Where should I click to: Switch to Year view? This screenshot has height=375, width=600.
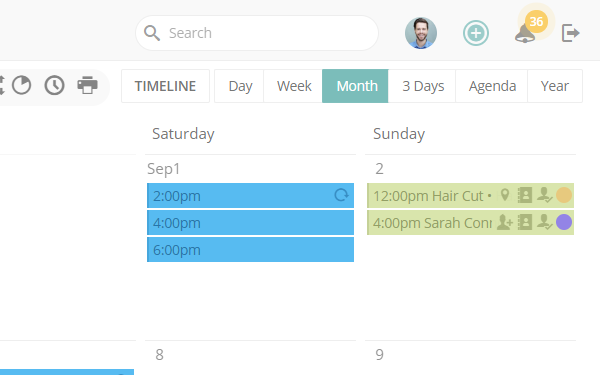point(555,86)
